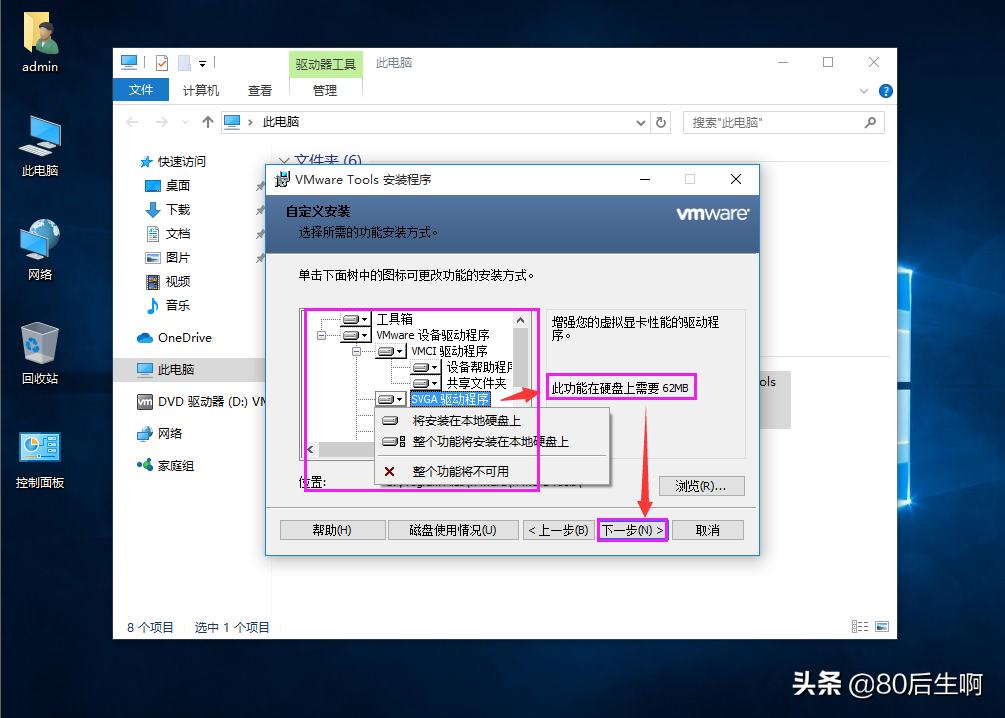The height and width of the screenshot is (718, 1005).
Task: Switch to the 查看 ribbon tab
Action: (258, 90)
